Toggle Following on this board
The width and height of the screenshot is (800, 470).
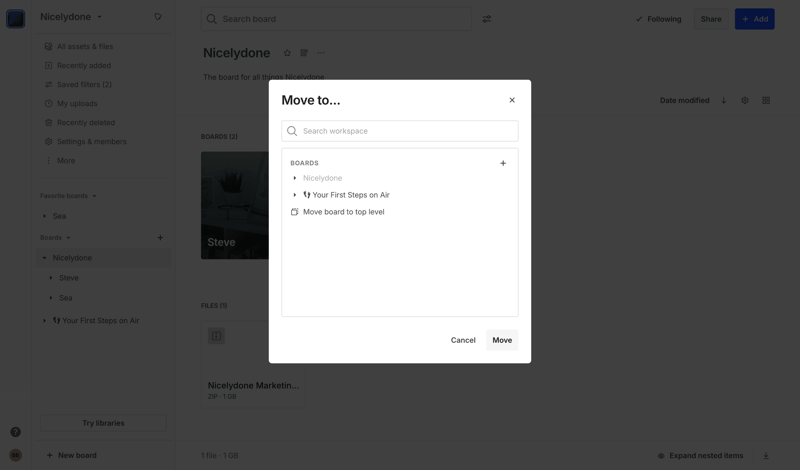(x=658, y=19)
